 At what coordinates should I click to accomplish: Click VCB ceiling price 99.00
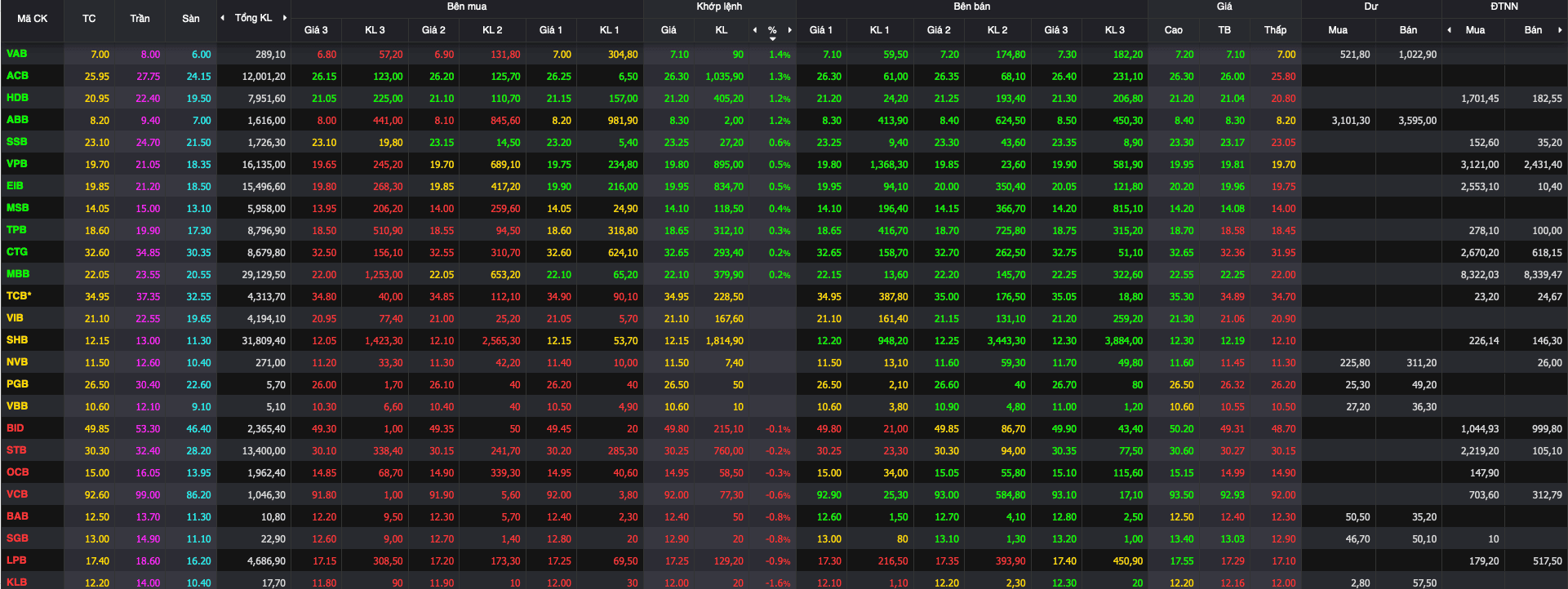coord(148,495)
